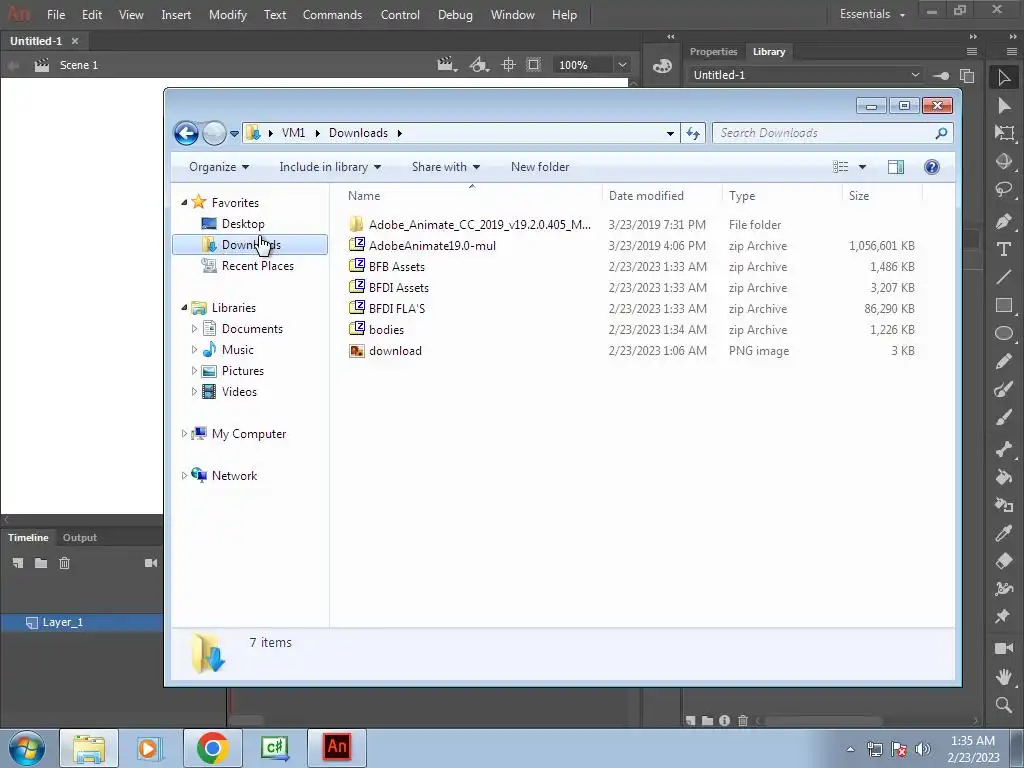
Task: Open the Share with dropdown
Action: (445, 167)
